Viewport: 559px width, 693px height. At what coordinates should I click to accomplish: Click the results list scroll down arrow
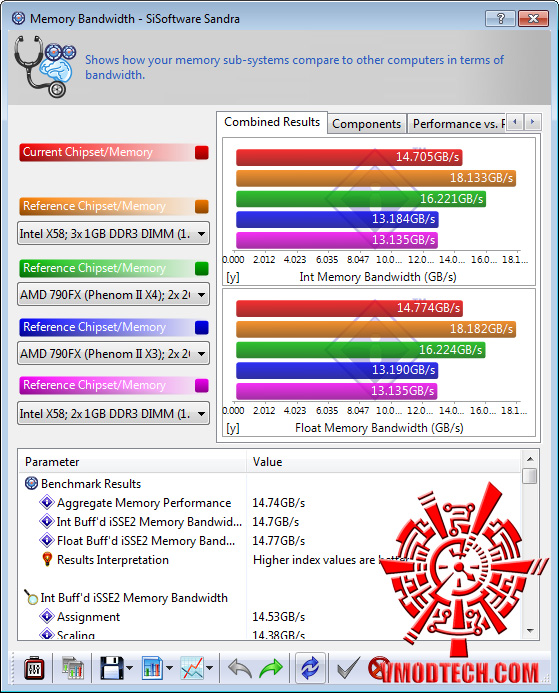point(530,631)
